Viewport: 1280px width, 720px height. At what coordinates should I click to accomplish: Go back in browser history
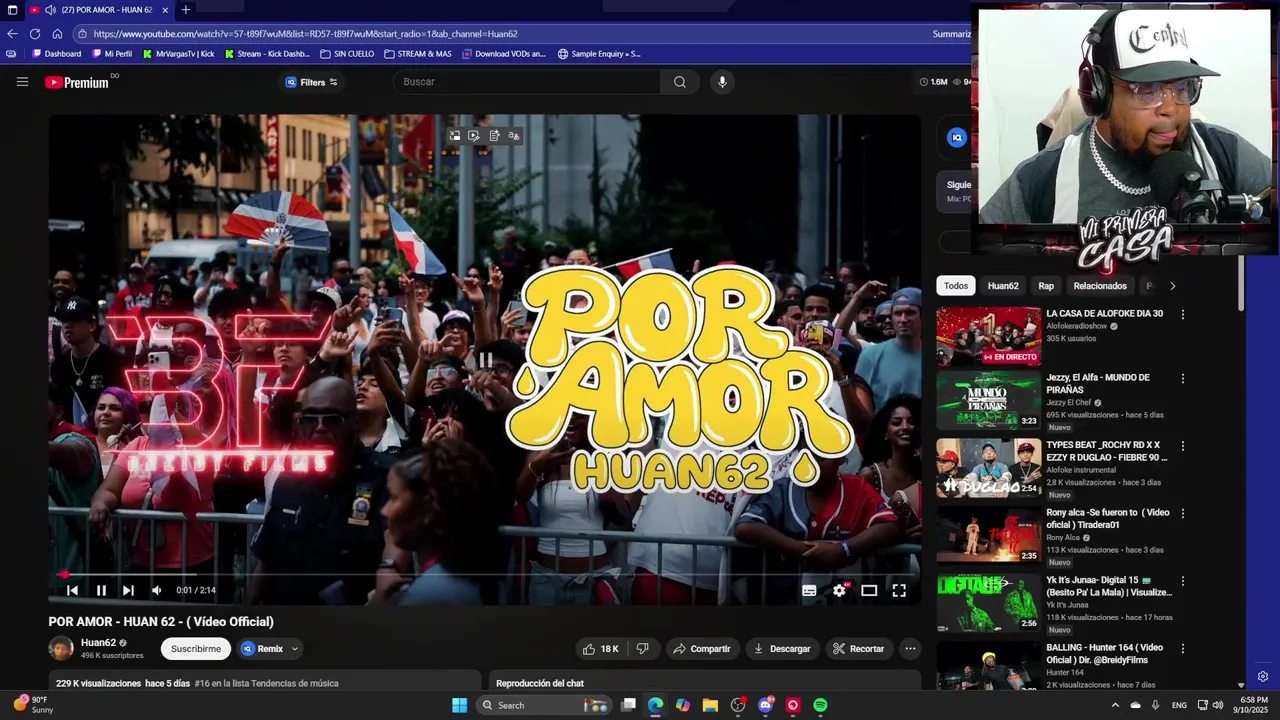point(12,33)
